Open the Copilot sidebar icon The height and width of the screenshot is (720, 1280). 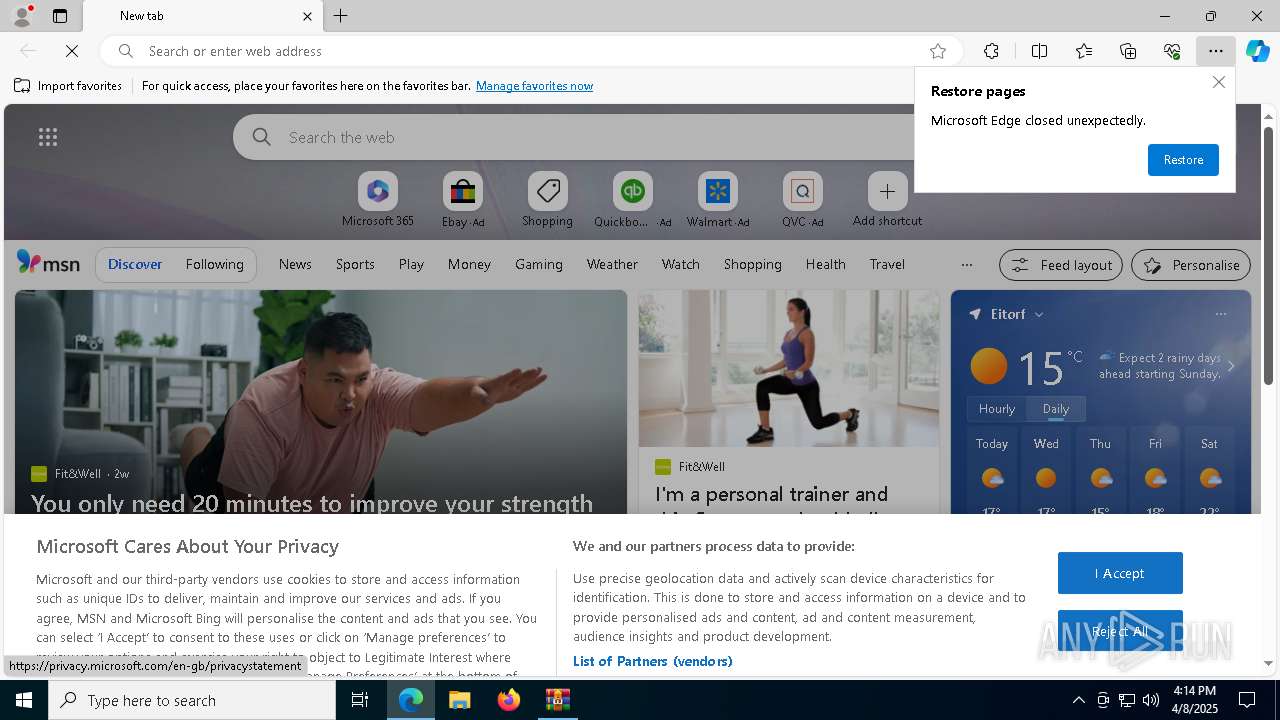[x=1258, y=51]
